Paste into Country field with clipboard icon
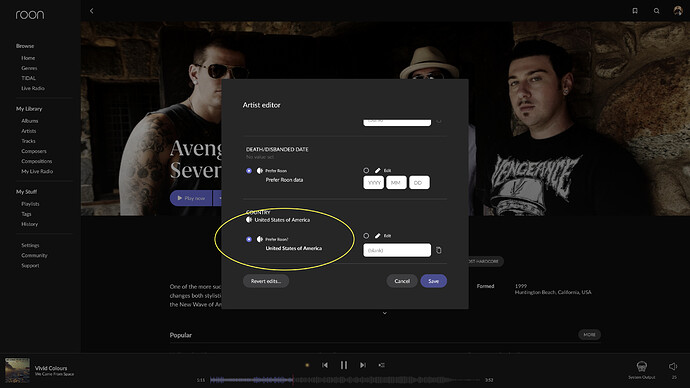 [439, 250]
